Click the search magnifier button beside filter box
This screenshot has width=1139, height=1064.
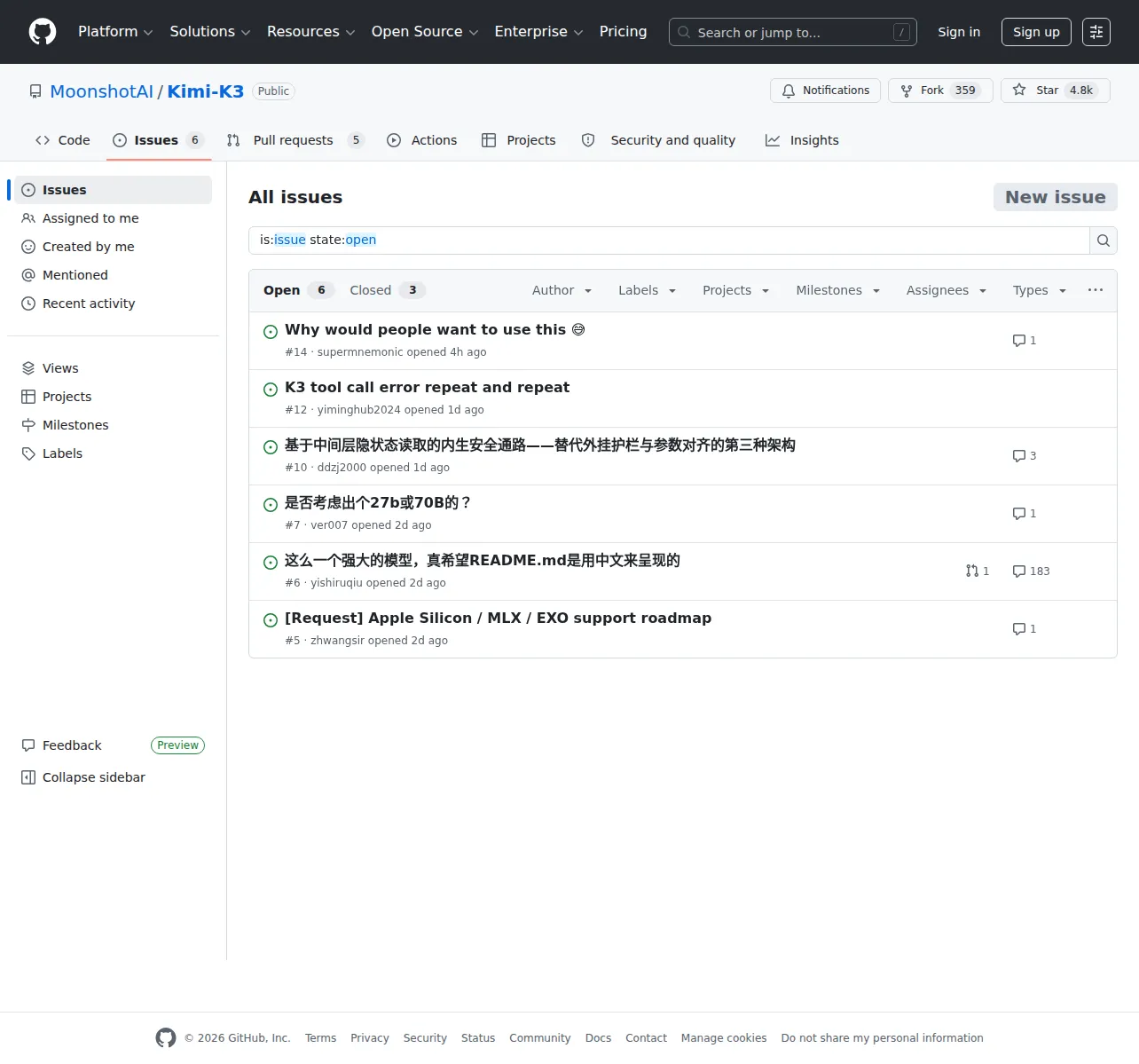[1104, 240]
